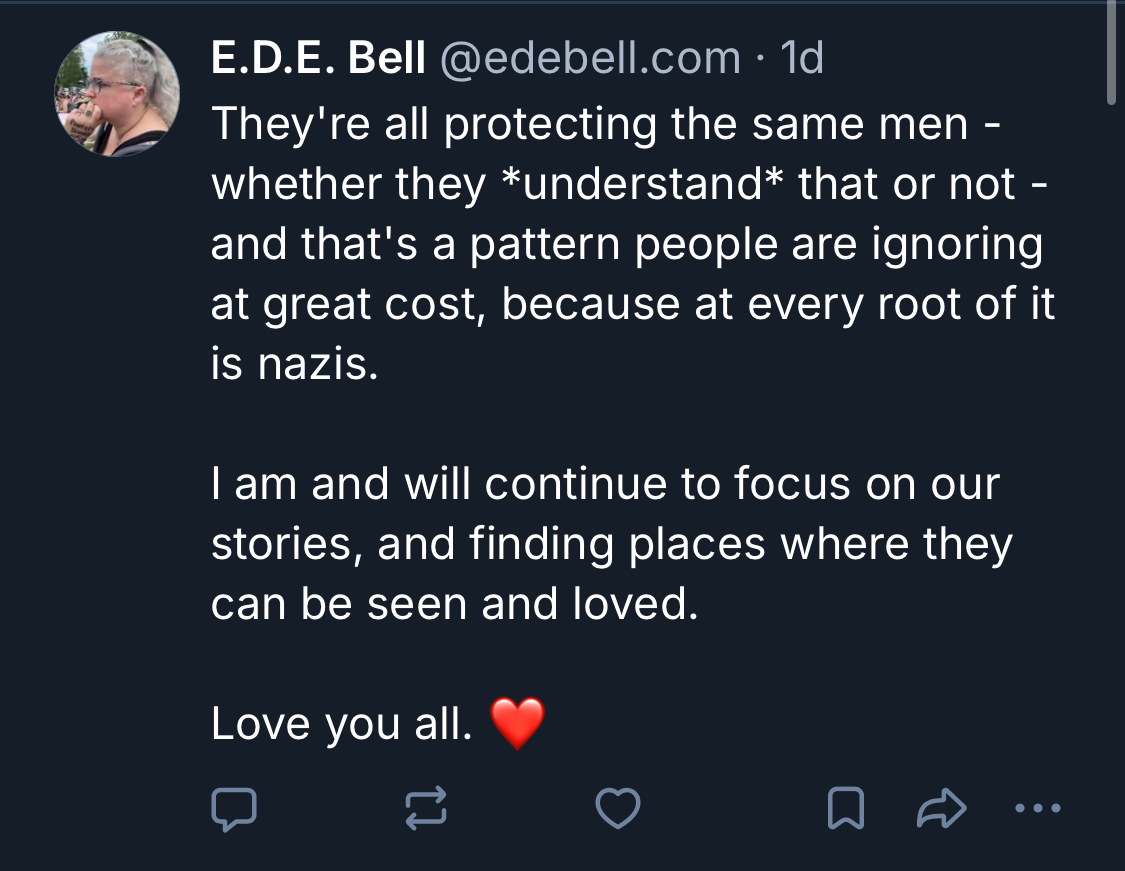Click the scrollbar thumb on the right edge
1125x871 pixels.
pos(1111,53)
